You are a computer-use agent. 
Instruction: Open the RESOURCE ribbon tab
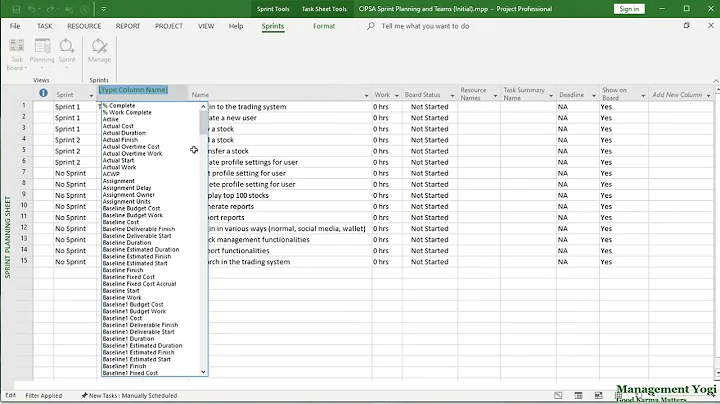click(84, 26)
